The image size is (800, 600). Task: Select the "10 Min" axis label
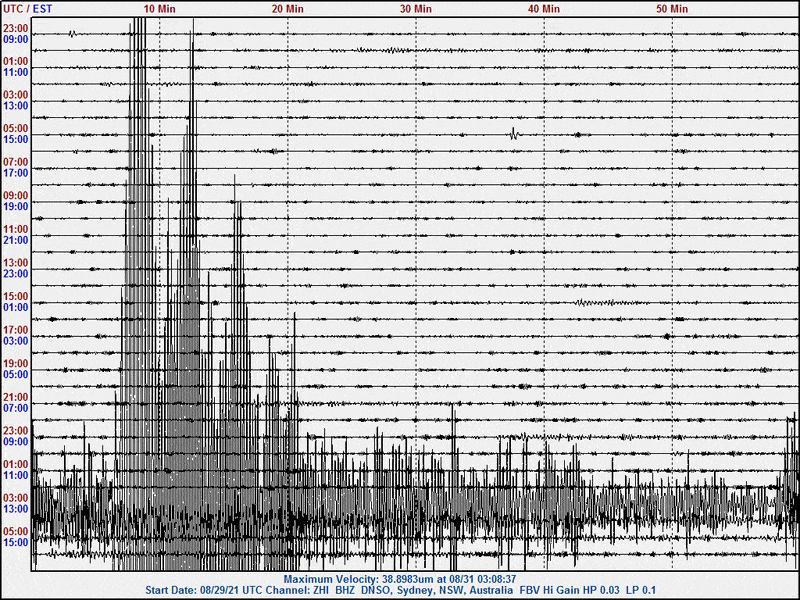159,9
